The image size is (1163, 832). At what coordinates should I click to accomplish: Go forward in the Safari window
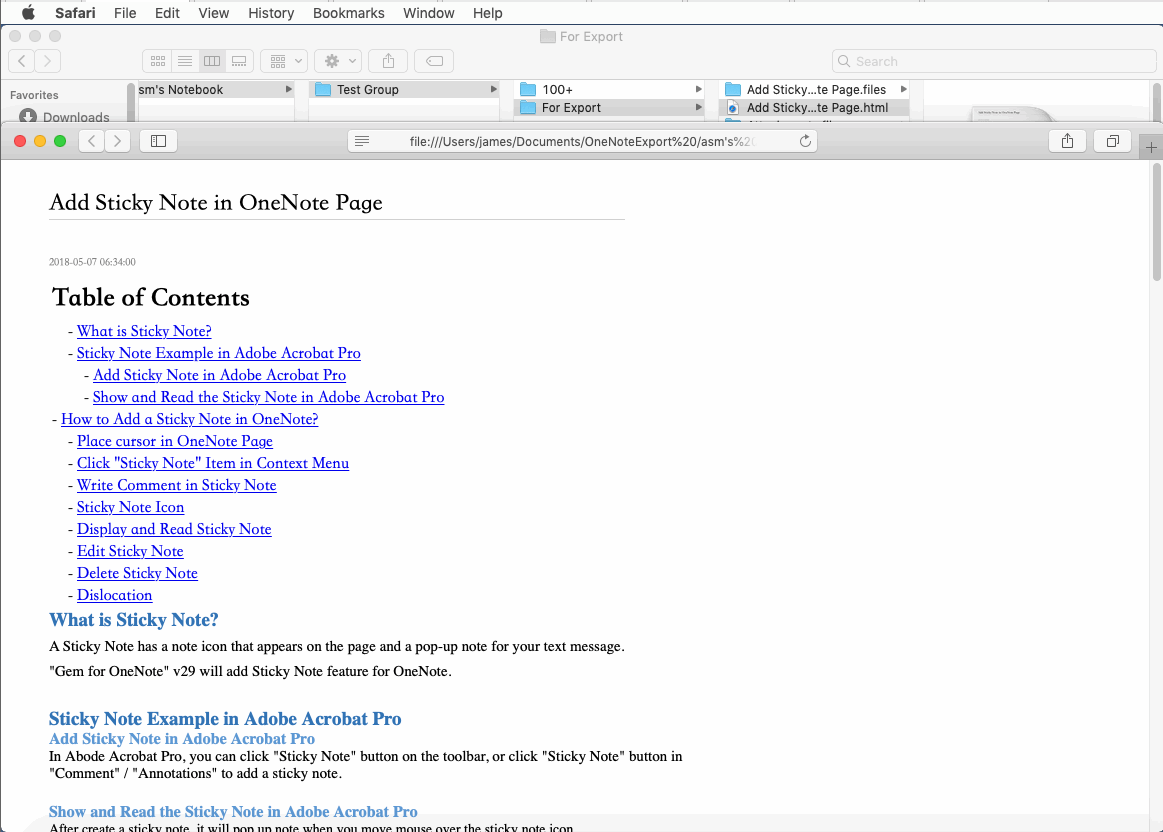[117, 141]
